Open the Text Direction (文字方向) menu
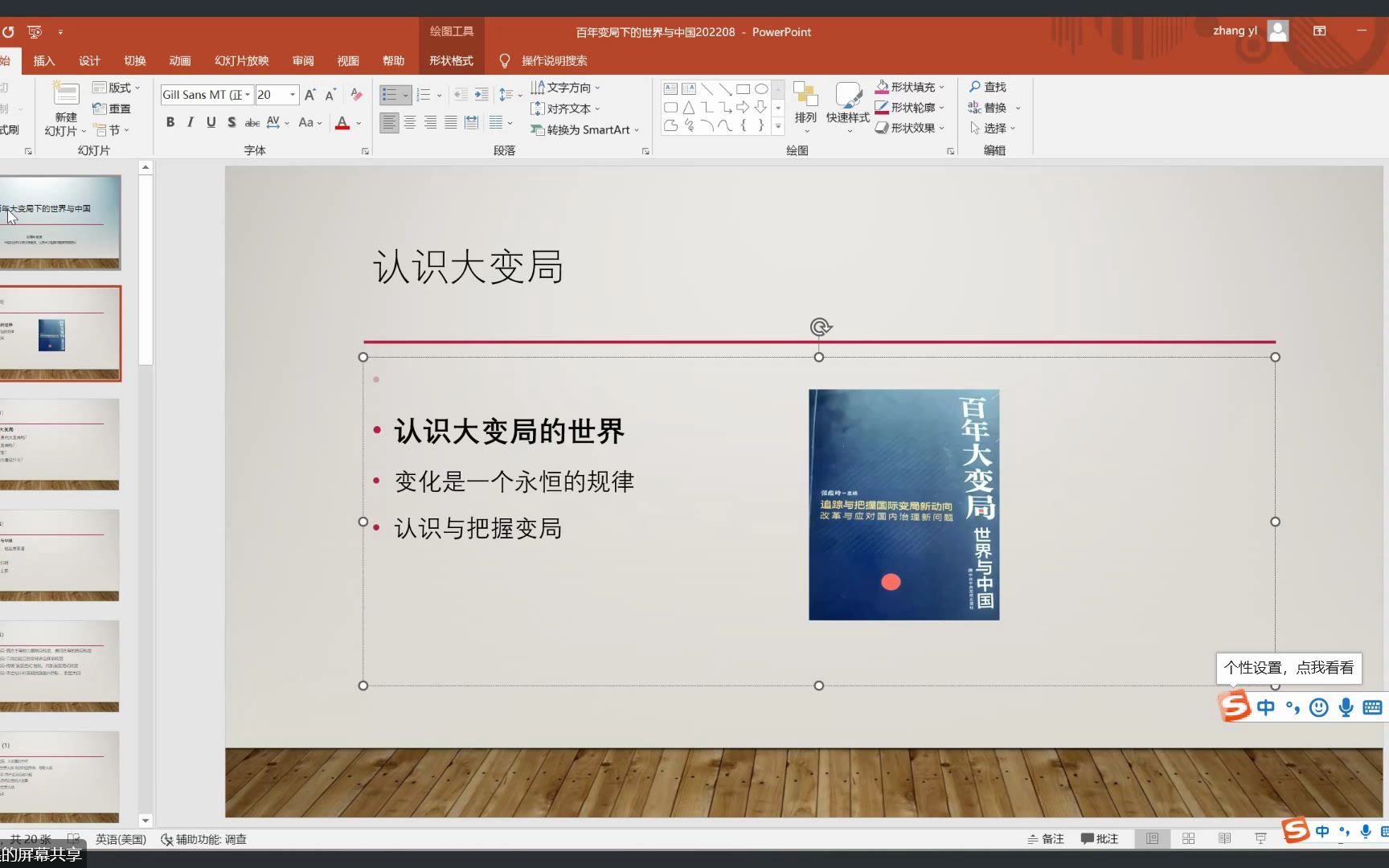The image size is (1389, 868). click(x=565, y=88)
